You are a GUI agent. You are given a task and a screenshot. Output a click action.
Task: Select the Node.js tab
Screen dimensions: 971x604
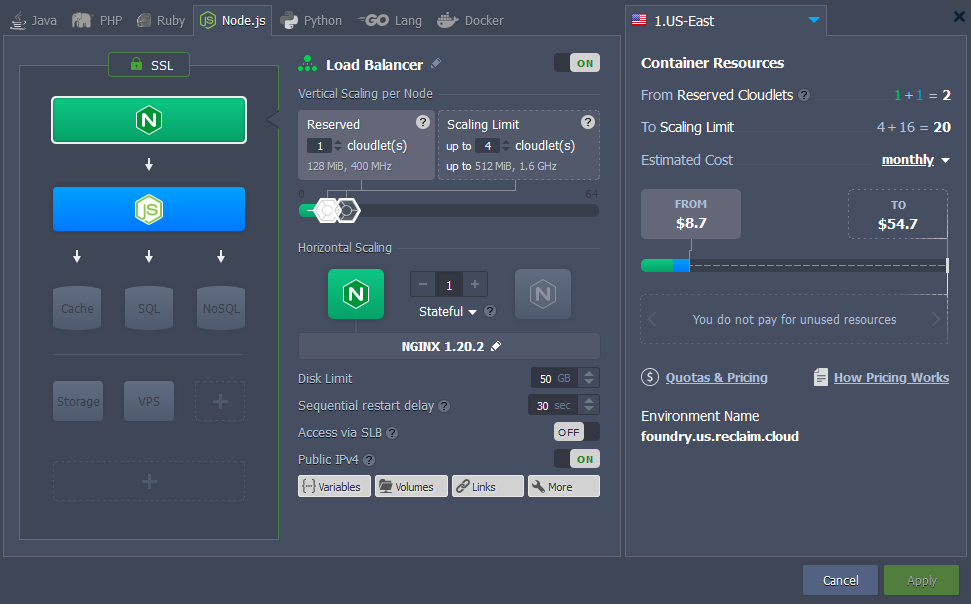233,20
